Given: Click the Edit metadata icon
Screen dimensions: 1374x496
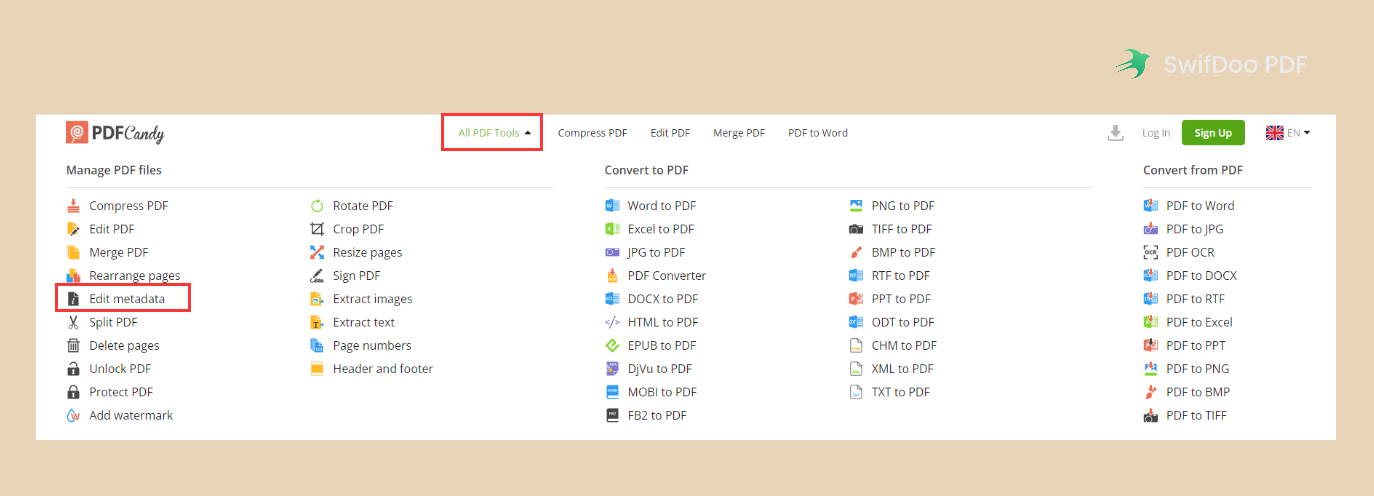Looking at the screenshot, I should (x=73, y=299).
